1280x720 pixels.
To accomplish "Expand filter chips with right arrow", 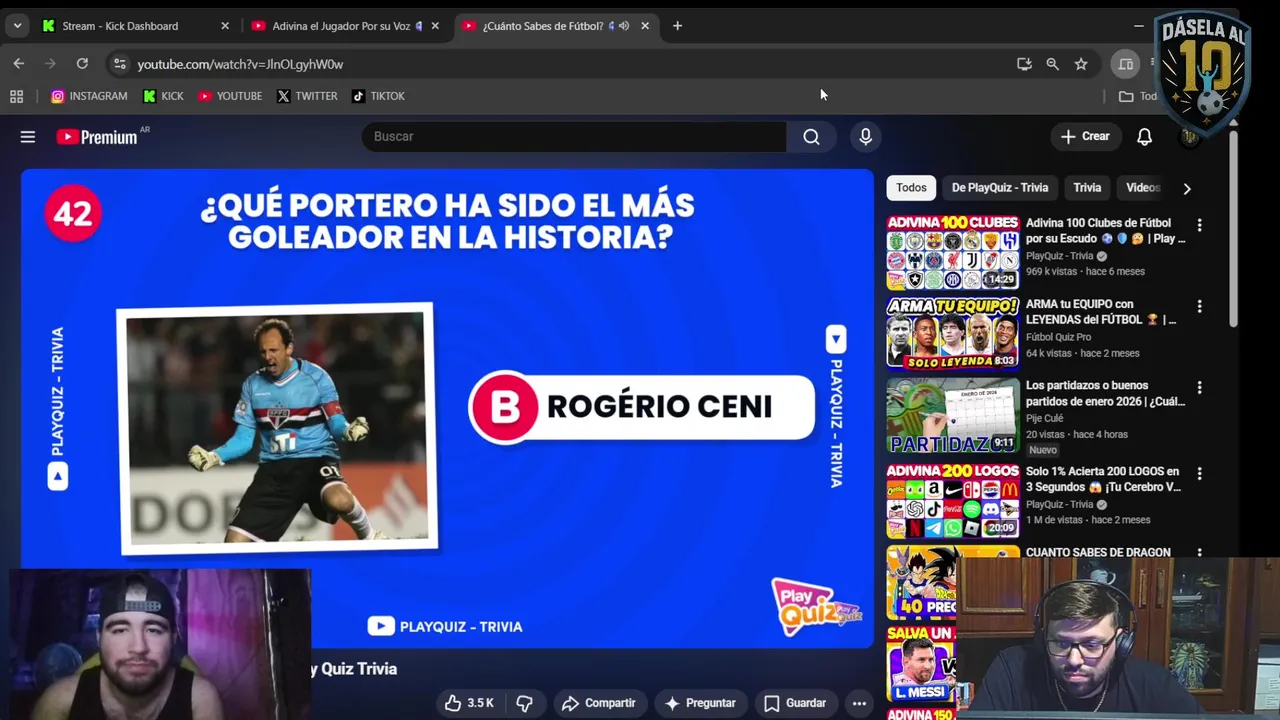I will [1187, 188].
